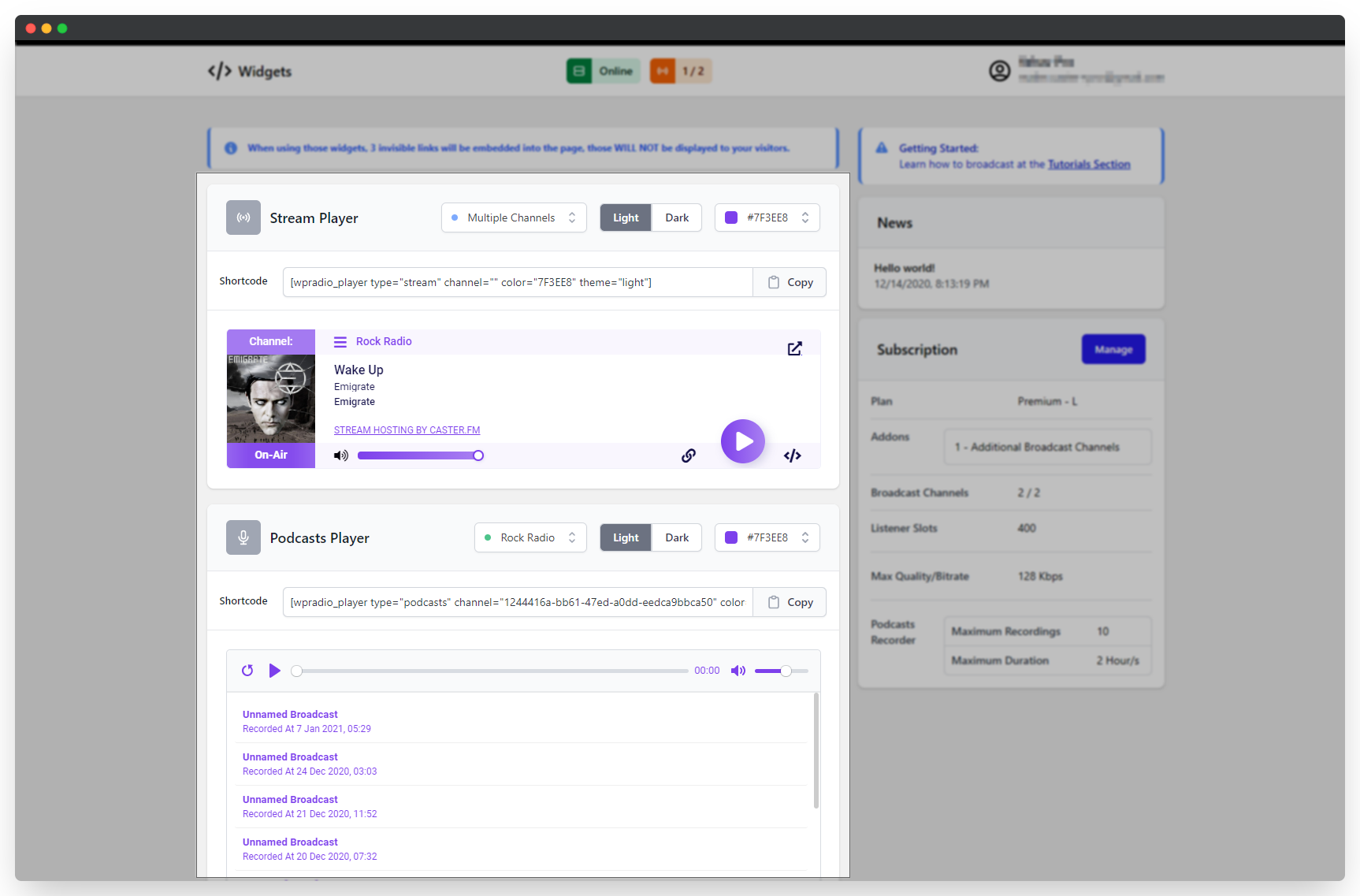Click the 'Wake Up' track title
The width and height of the screenshot is (1360, 896).
(359, 370)
